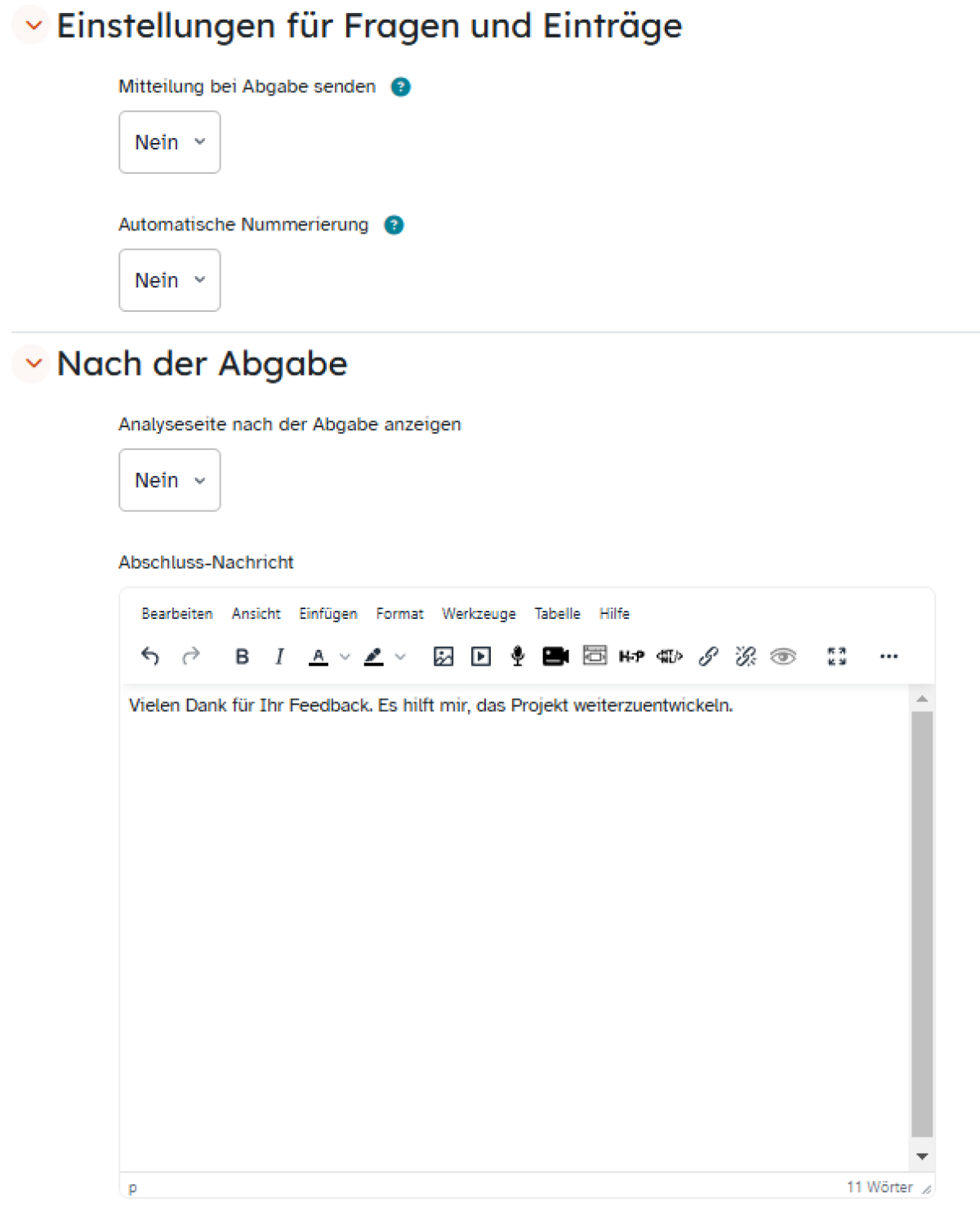Click the undo arrow in editor toolbar

(x=150, y=656)
